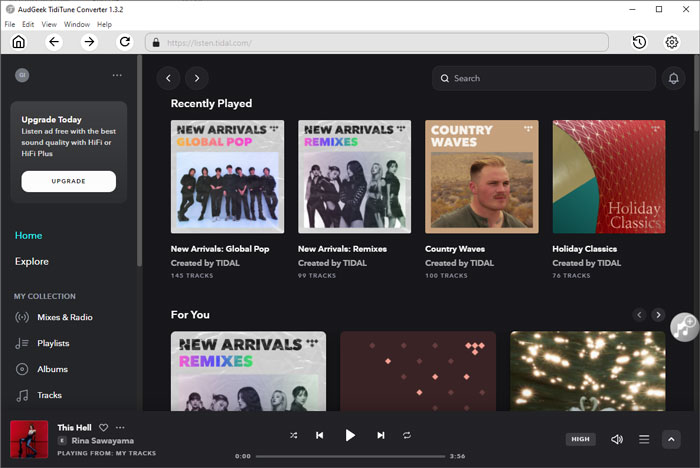The width and height of the screenshot is (700, 468).
Task: Click the Rina Sawayama artist link
Action: coord(103,441)
